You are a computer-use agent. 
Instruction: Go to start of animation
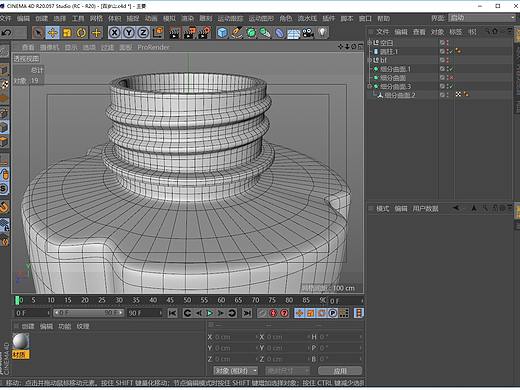pos(172,313)
